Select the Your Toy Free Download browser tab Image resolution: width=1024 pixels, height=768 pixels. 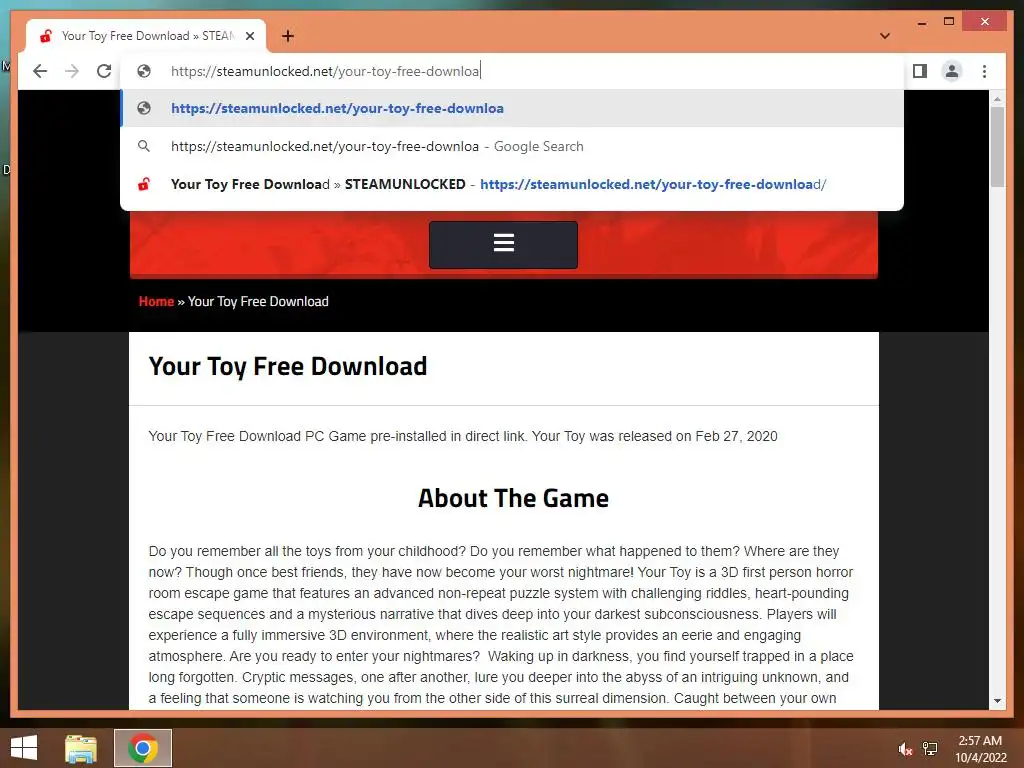pos(146,36)
